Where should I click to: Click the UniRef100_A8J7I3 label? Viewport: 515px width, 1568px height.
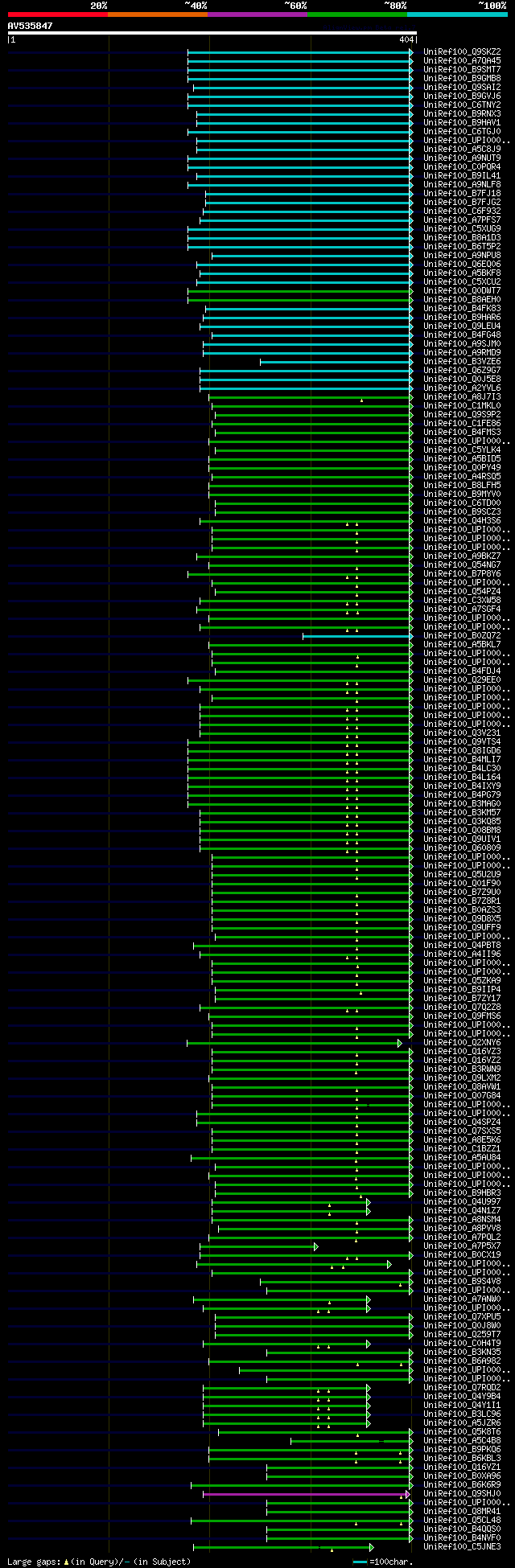(462, 397)
